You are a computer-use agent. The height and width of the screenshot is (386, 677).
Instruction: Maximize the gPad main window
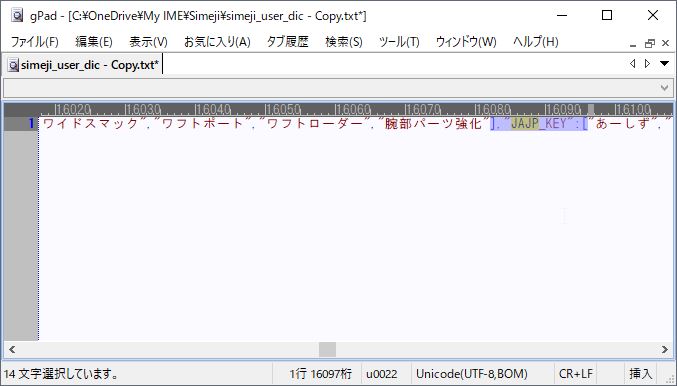[x=607, y=16]
